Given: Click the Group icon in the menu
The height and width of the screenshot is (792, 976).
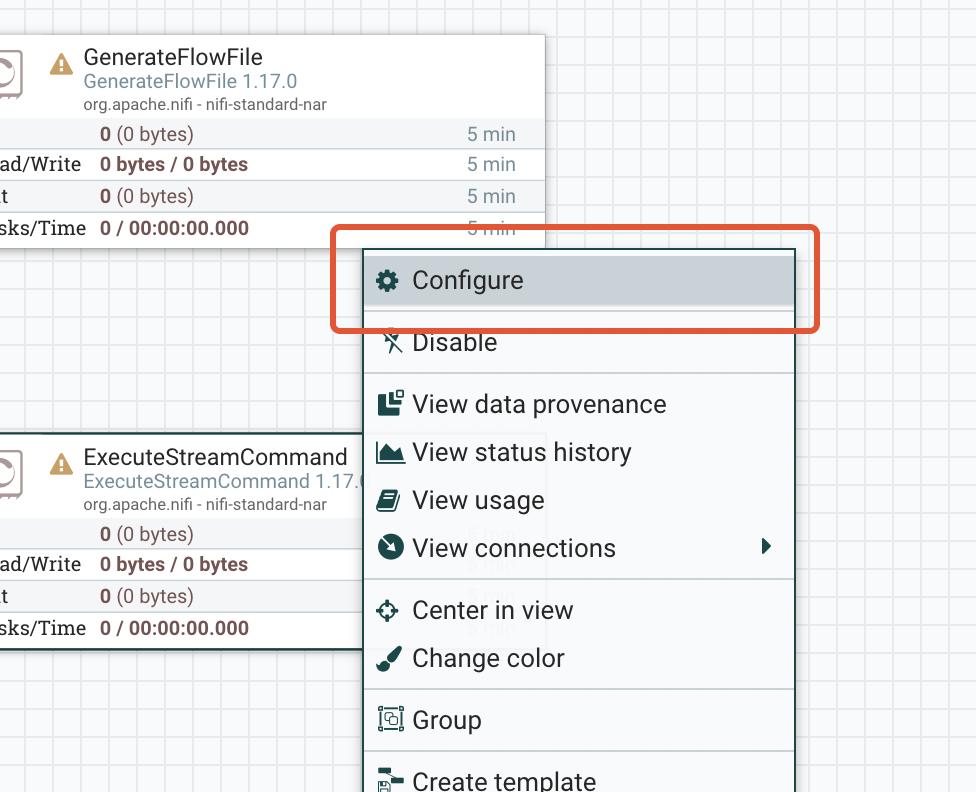Looking at the screenshot, I should click(x=389, y=720).
